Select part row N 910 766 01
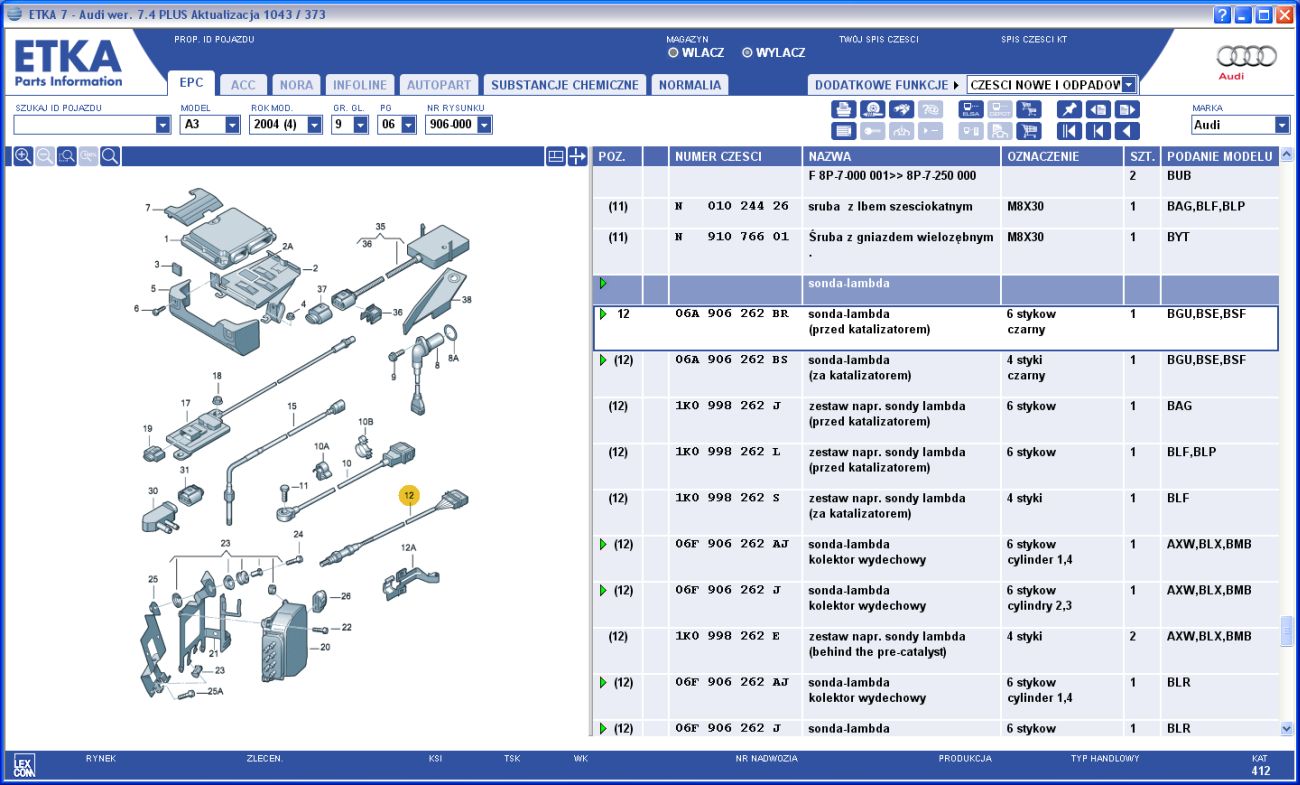 coord(935,251)
